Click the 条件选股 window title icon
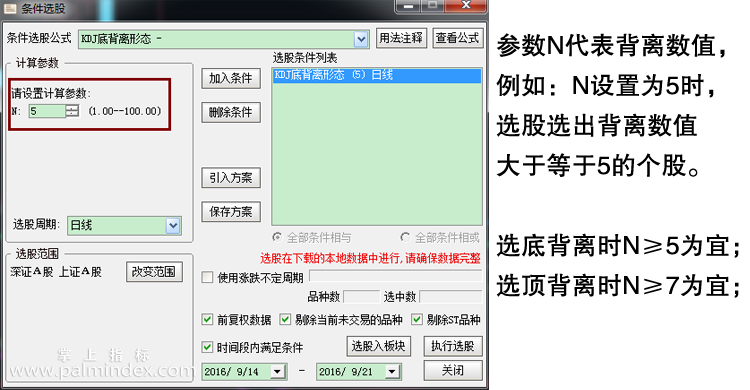 (x=10, y=8)
